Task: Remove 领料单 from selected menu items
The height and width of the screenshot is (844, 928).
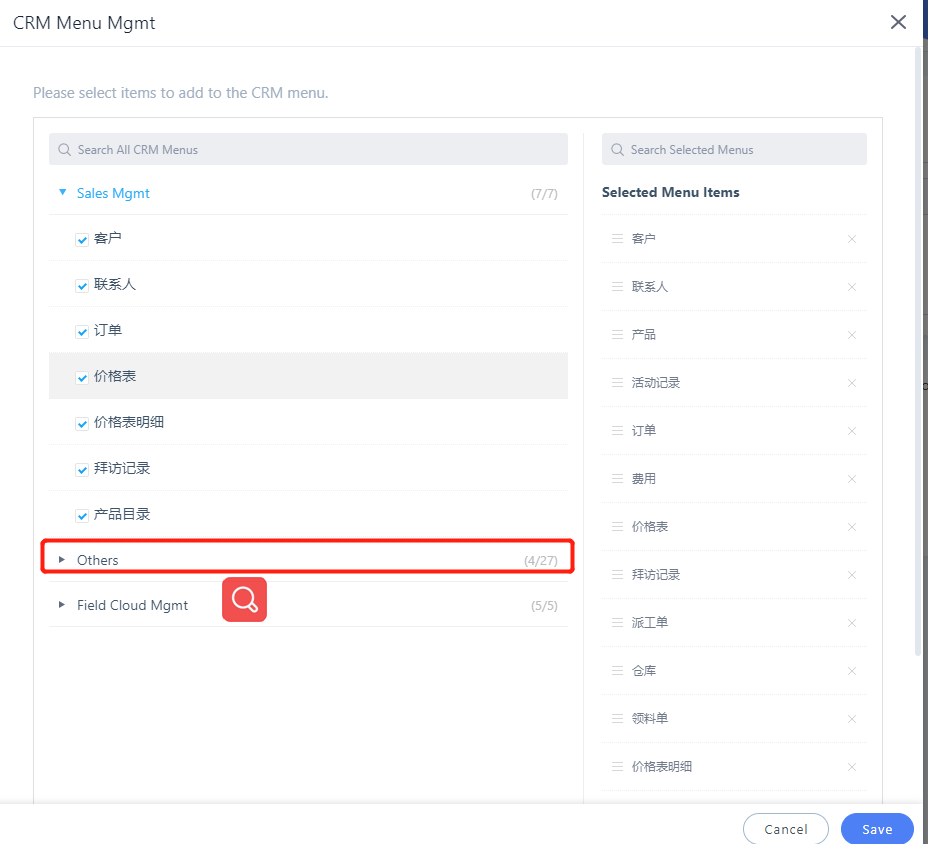Action: 852,719
